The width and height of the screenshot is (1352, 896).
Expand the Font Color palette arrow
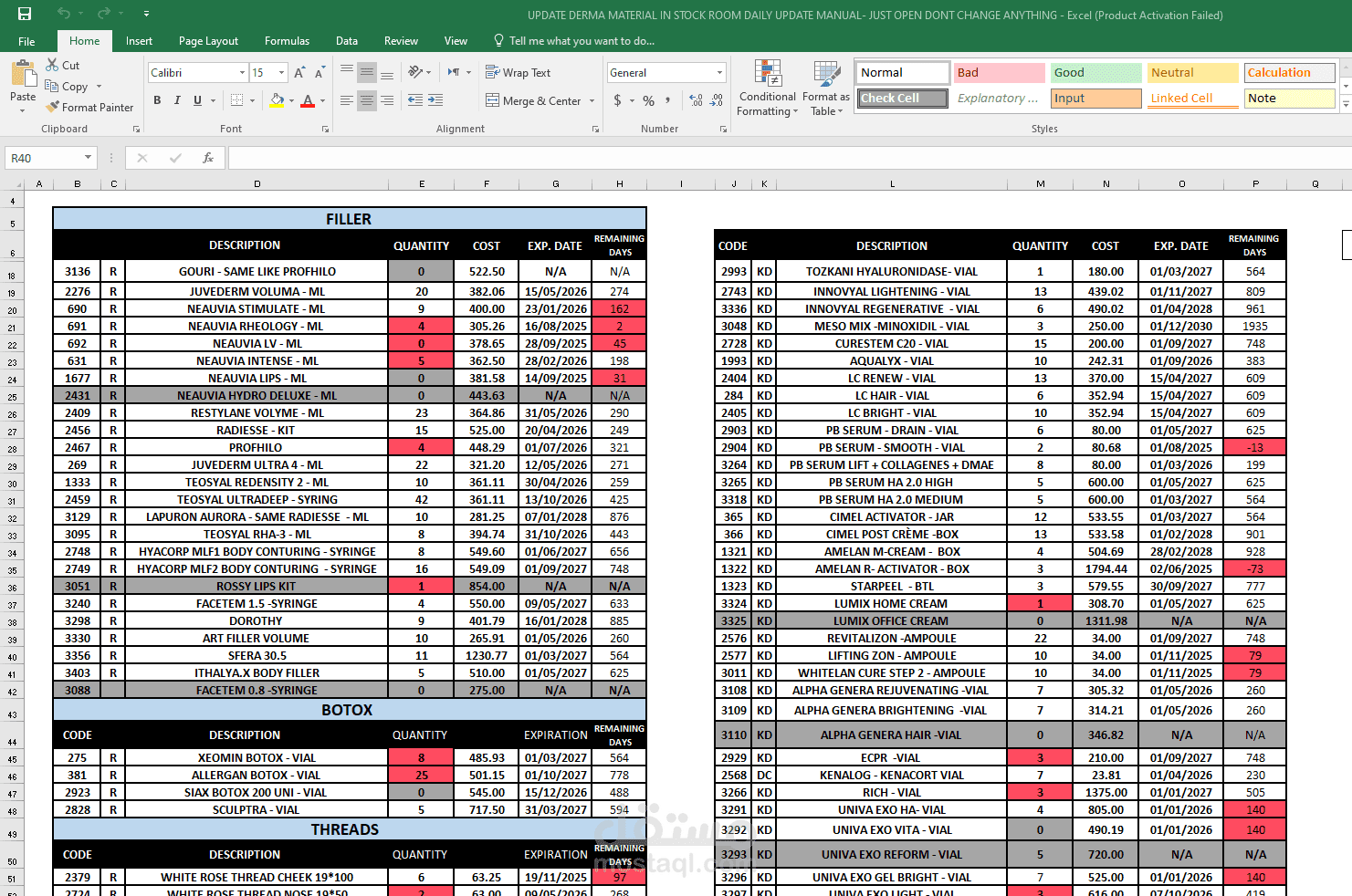click(x=322, y=100)
